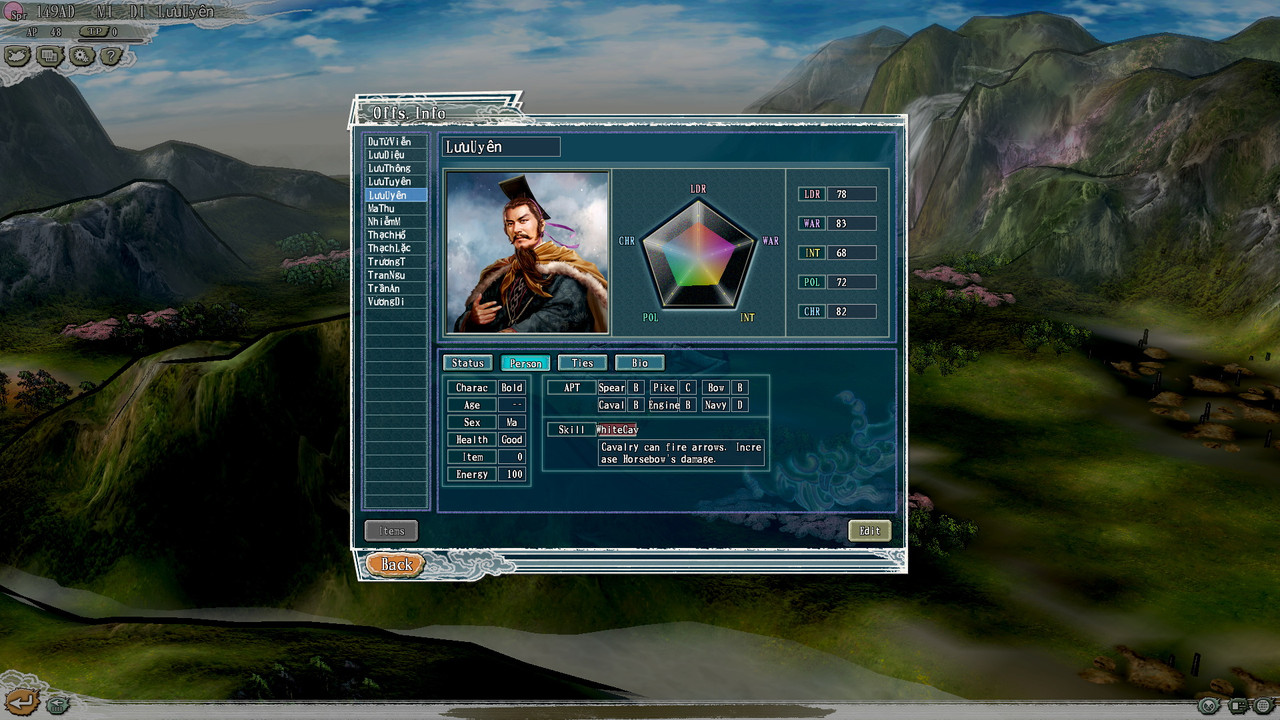
Task: Select officer DuTửViễn in list
Action: tap(396, 142)
